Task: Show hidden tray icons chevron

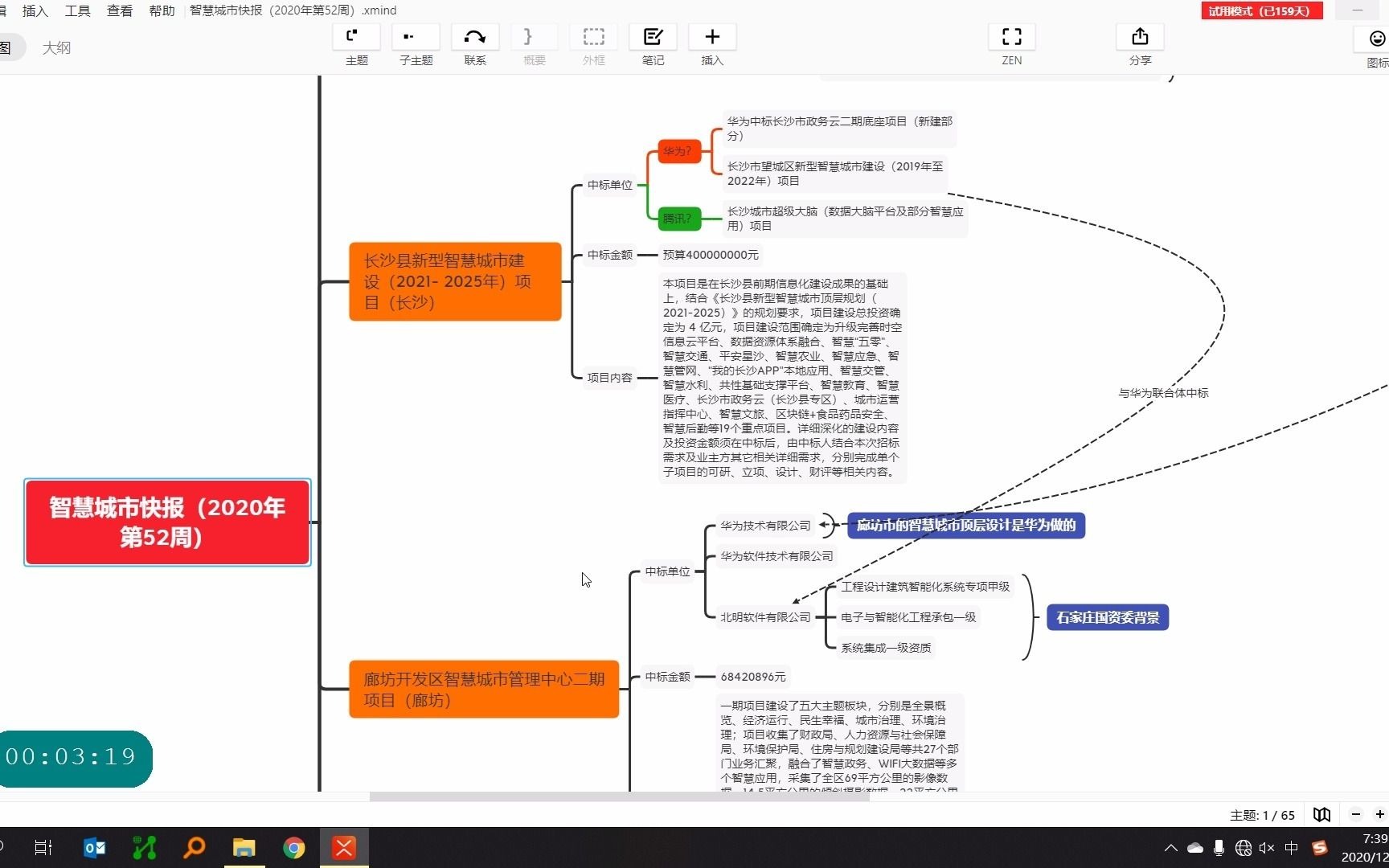Action: click(x=1171, y=847)
